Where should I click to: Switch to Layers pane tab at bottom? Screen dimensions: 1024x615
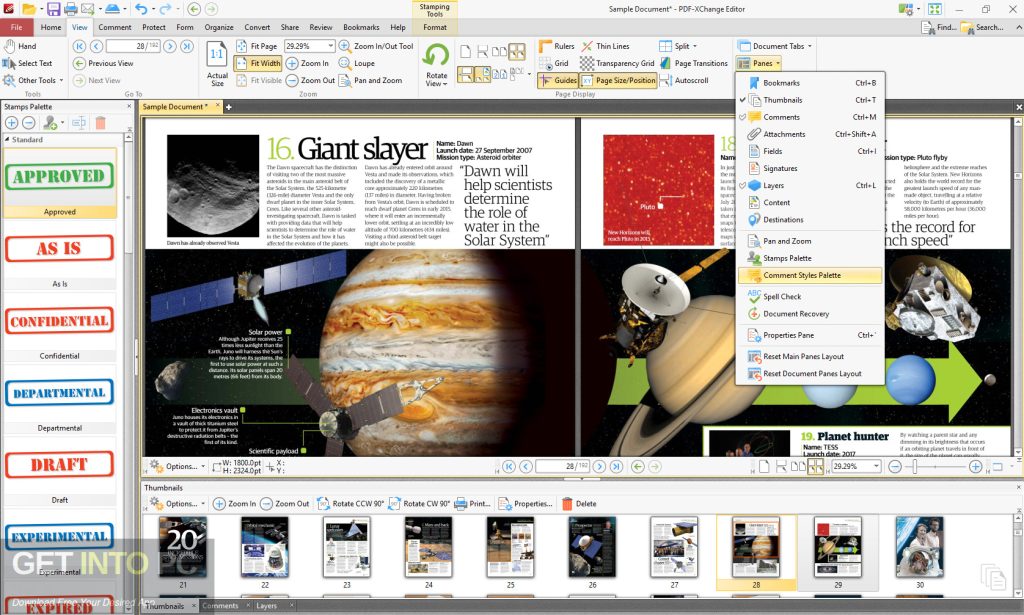[266, 607]
